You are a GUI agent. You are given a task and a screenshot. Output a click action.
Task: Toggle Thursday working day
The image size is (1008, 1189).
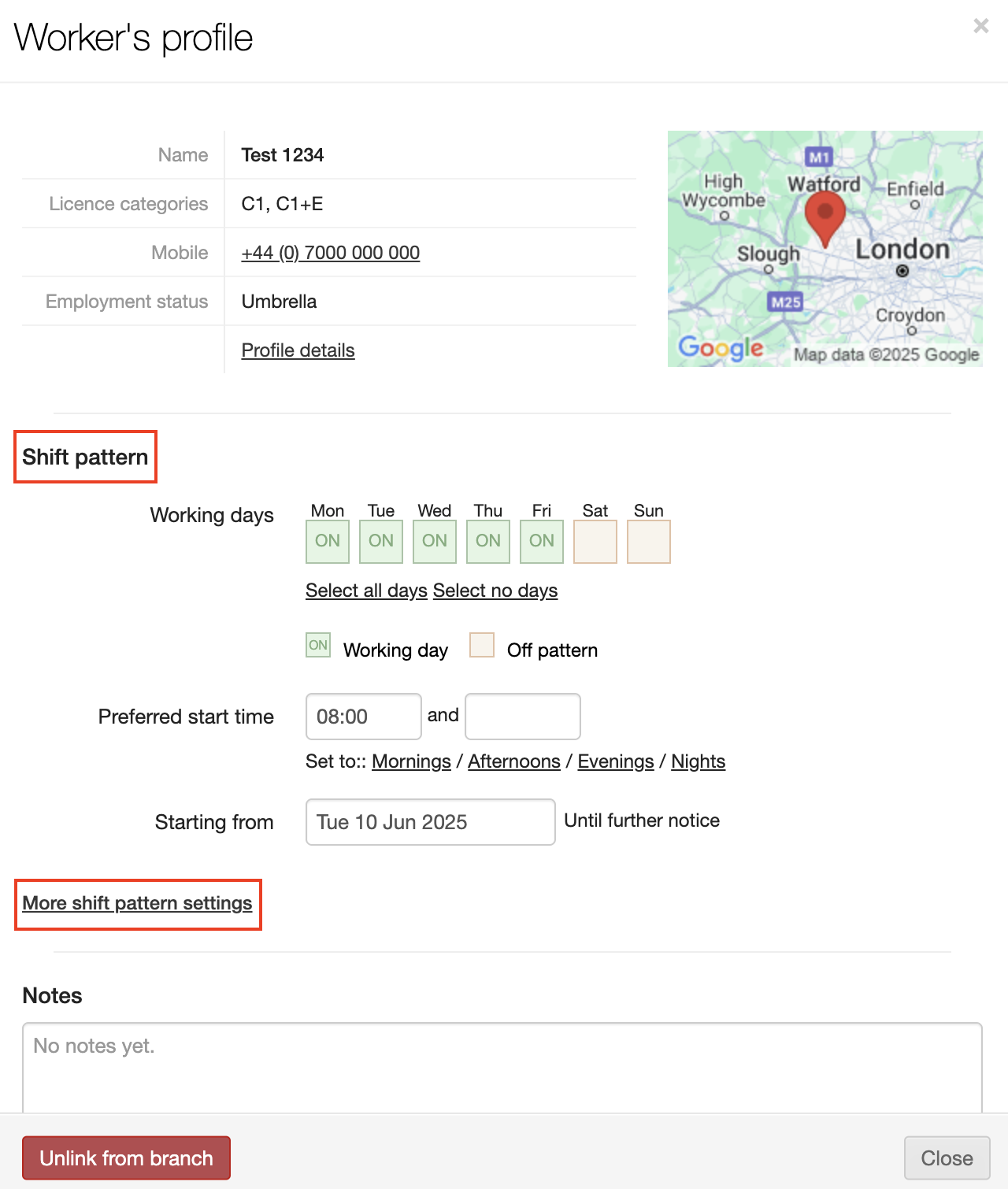point(488,542)
